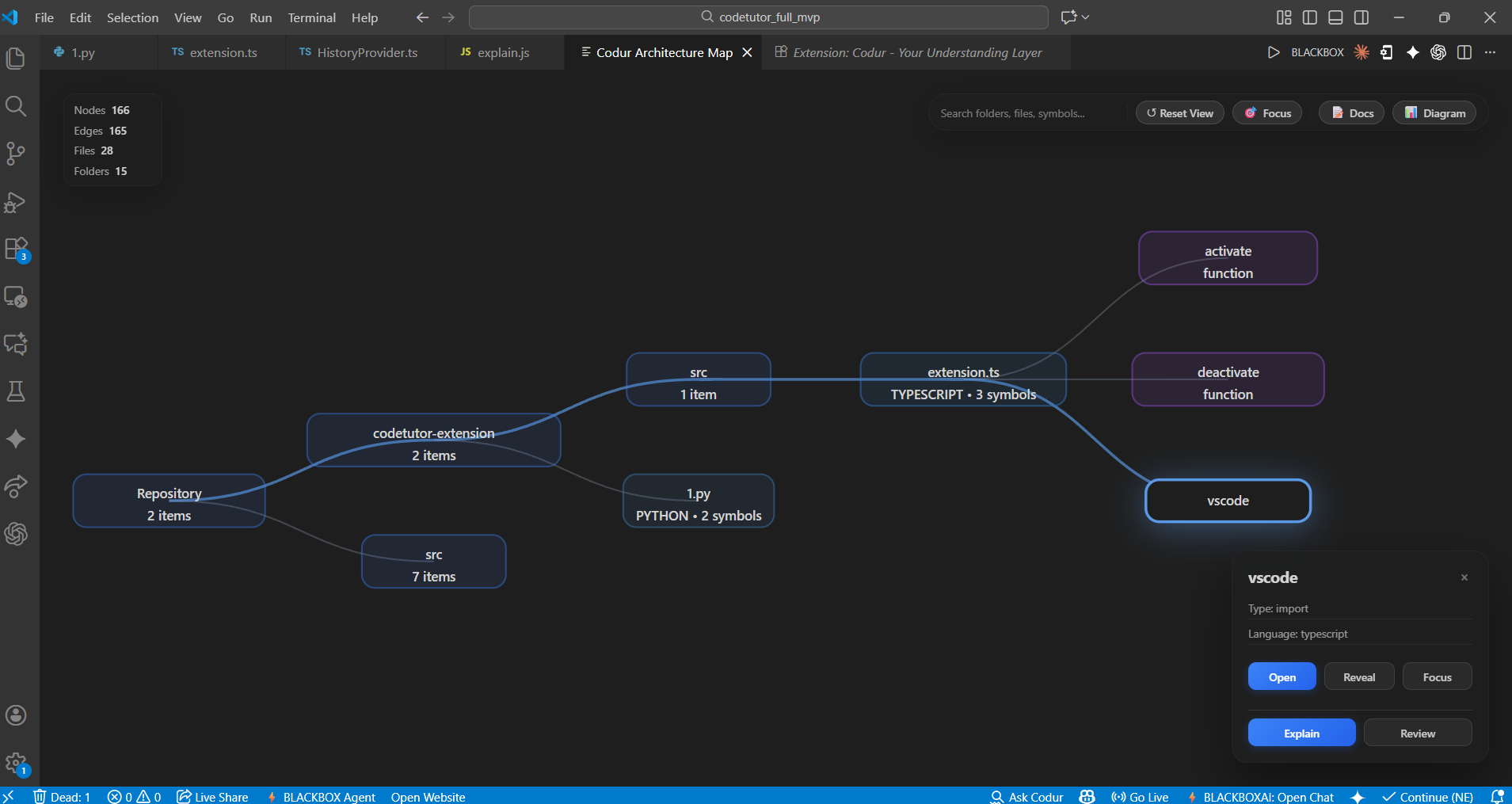Toggle the split editor layout
Viewport: 1512px width, 804px height.
pyautogui.click(x=1464, y=52)
